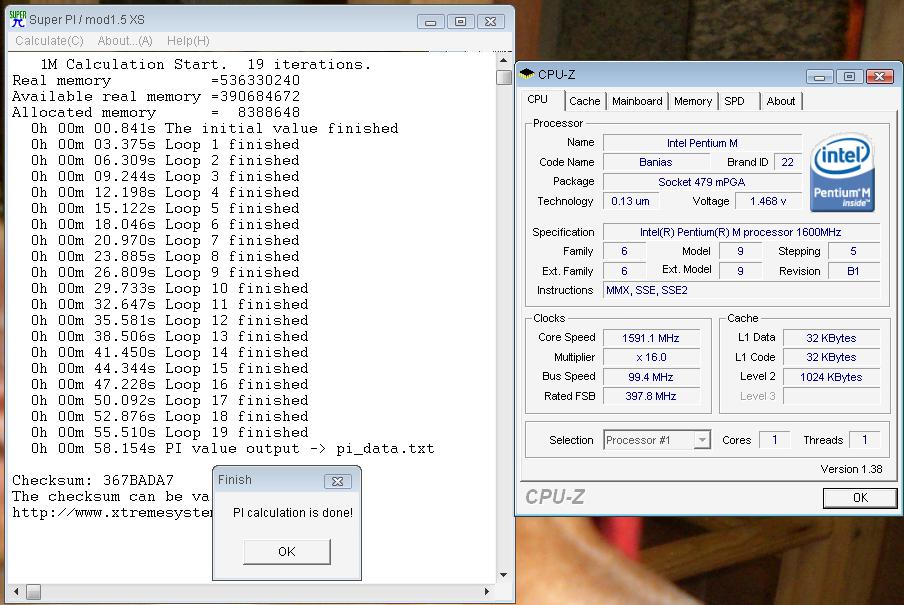The height and width of the screenshot is (605, 904).
Task: Switch to the Mainboard tab in CPU-Z
Action: pyautogui.click(x=637, y=101)
